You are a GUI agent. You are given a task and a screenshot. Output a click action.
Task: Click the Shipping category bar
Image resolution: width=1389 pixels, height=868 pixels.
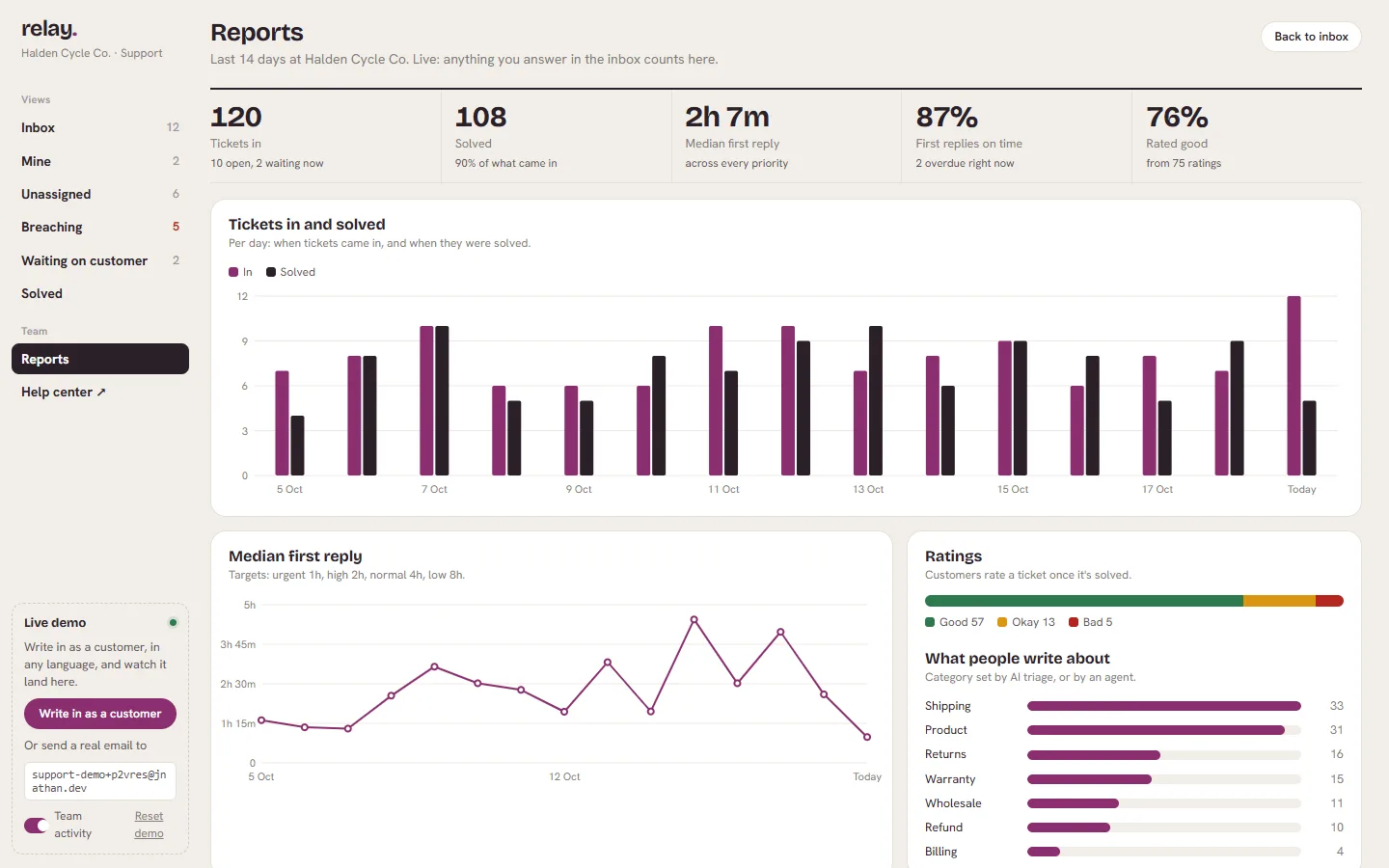click(x=1164, y=706)
